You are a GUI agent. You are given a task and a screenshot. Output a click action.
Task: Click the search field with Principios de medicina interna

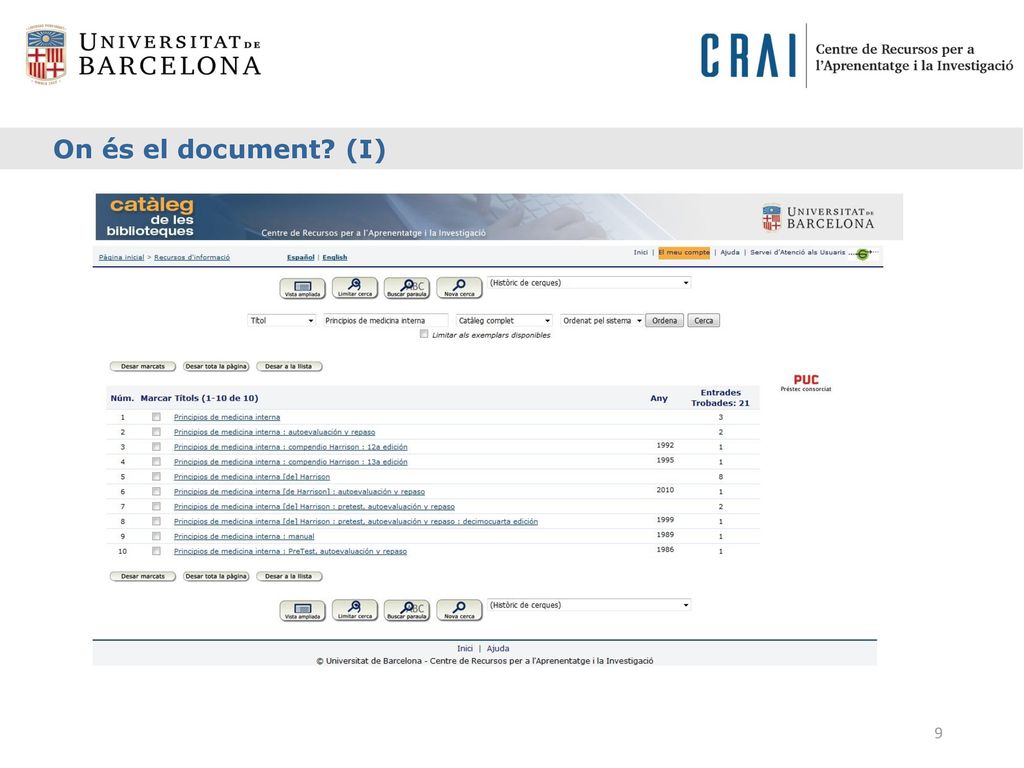point(385,321)
